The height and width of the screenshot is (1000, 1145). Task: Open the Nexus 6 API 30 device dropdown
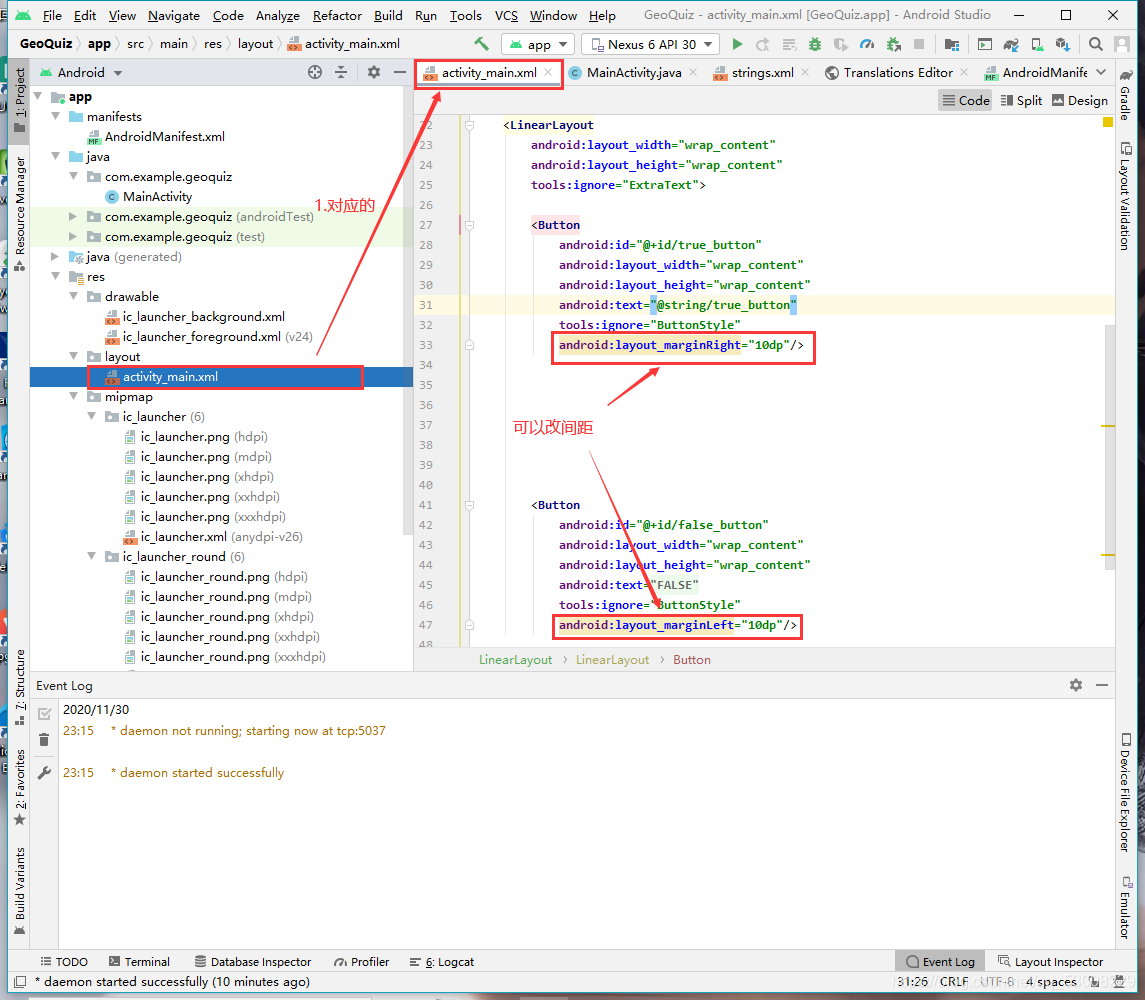651,45
